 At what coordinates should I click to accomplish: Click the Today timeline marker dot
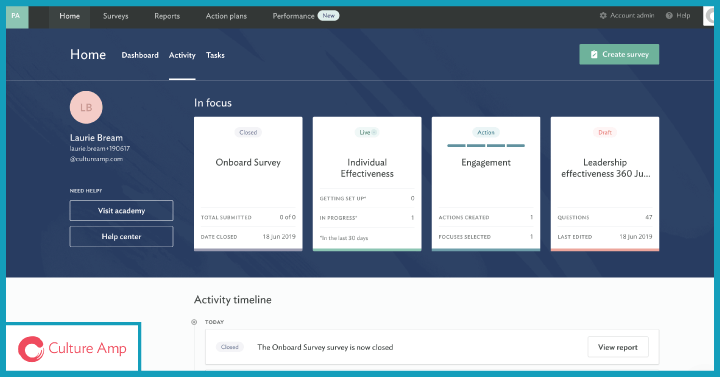(194, 322)
